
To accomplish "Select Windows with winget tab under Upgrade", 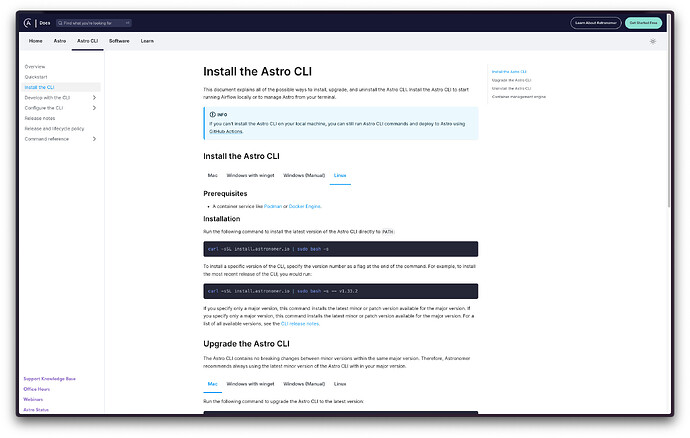I will [250, 384].
